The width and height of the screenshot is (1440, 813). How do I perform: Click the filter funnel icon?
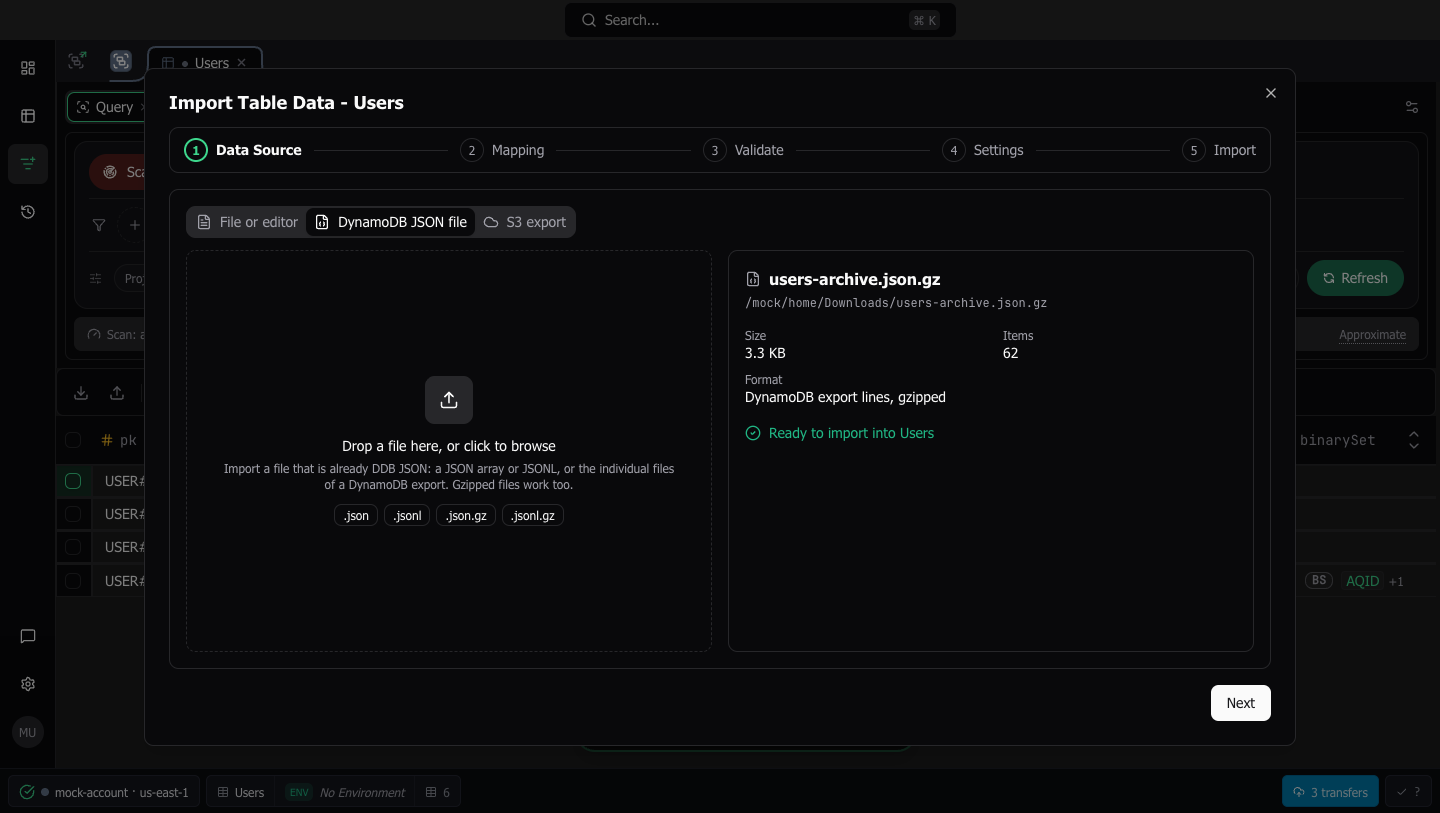(99, 225)
